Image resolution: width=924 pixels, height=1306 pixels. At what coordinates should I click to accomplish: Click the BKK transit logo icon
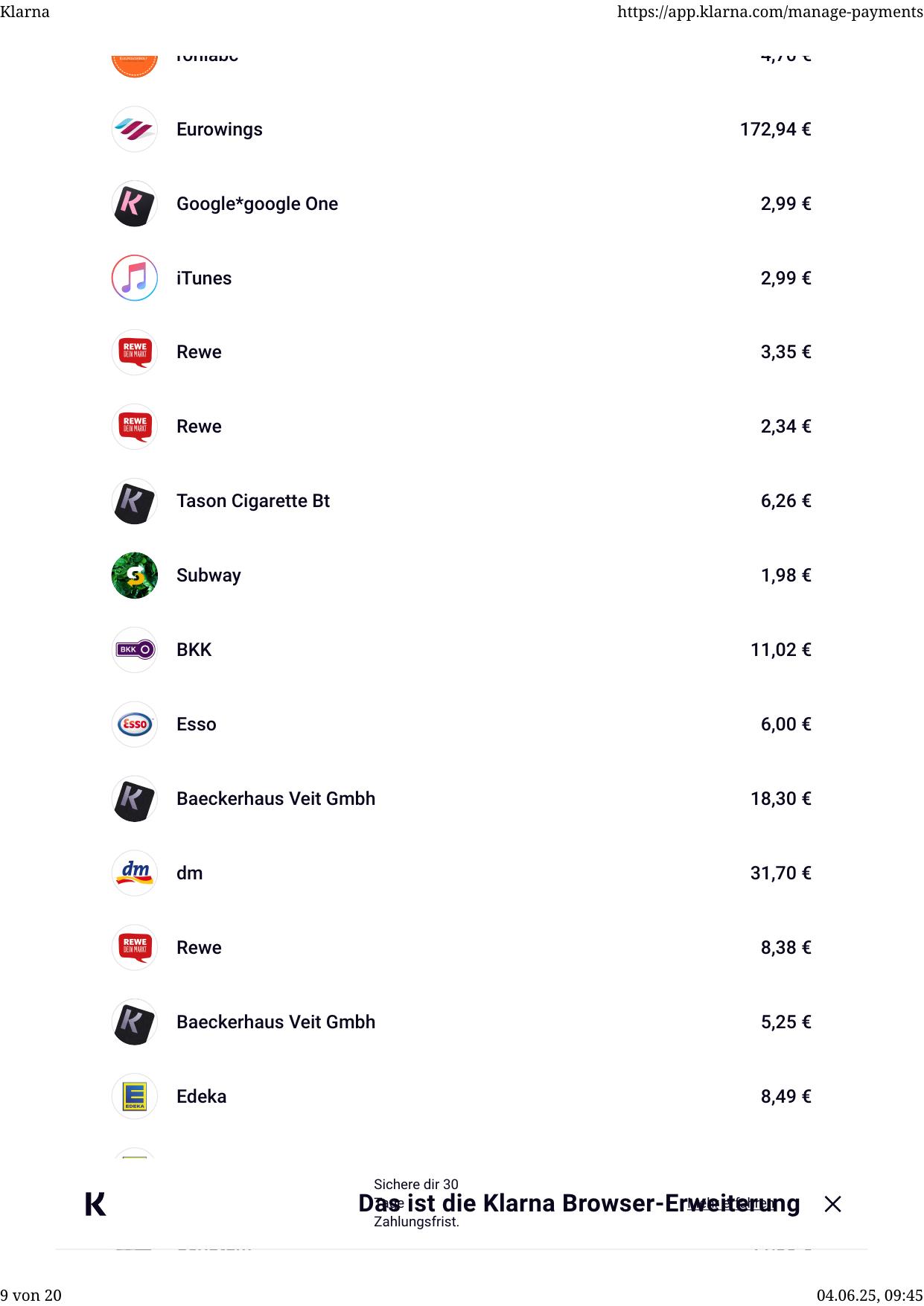click(135, 650)
